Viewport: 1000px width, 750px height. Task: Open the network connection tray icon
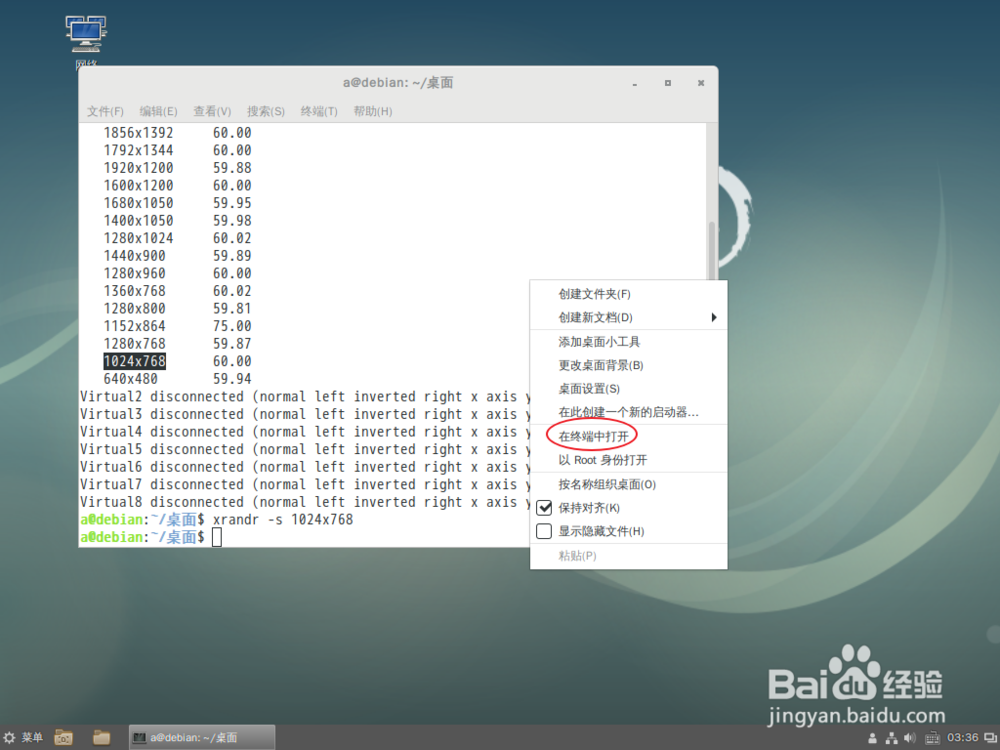point(892,739)
